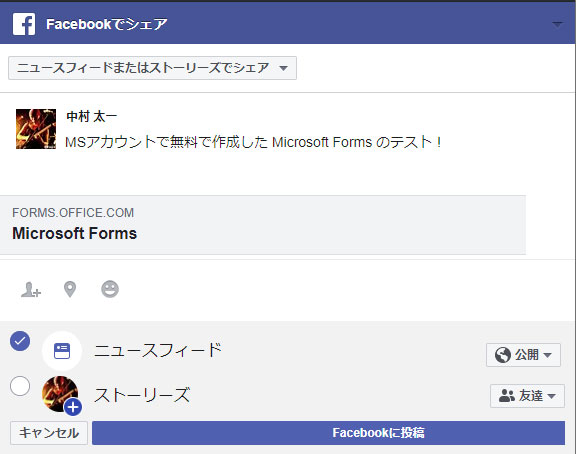Enable the ストーリーズ radio option
This screenshot has width=576, height=454.
coord(20,386)
